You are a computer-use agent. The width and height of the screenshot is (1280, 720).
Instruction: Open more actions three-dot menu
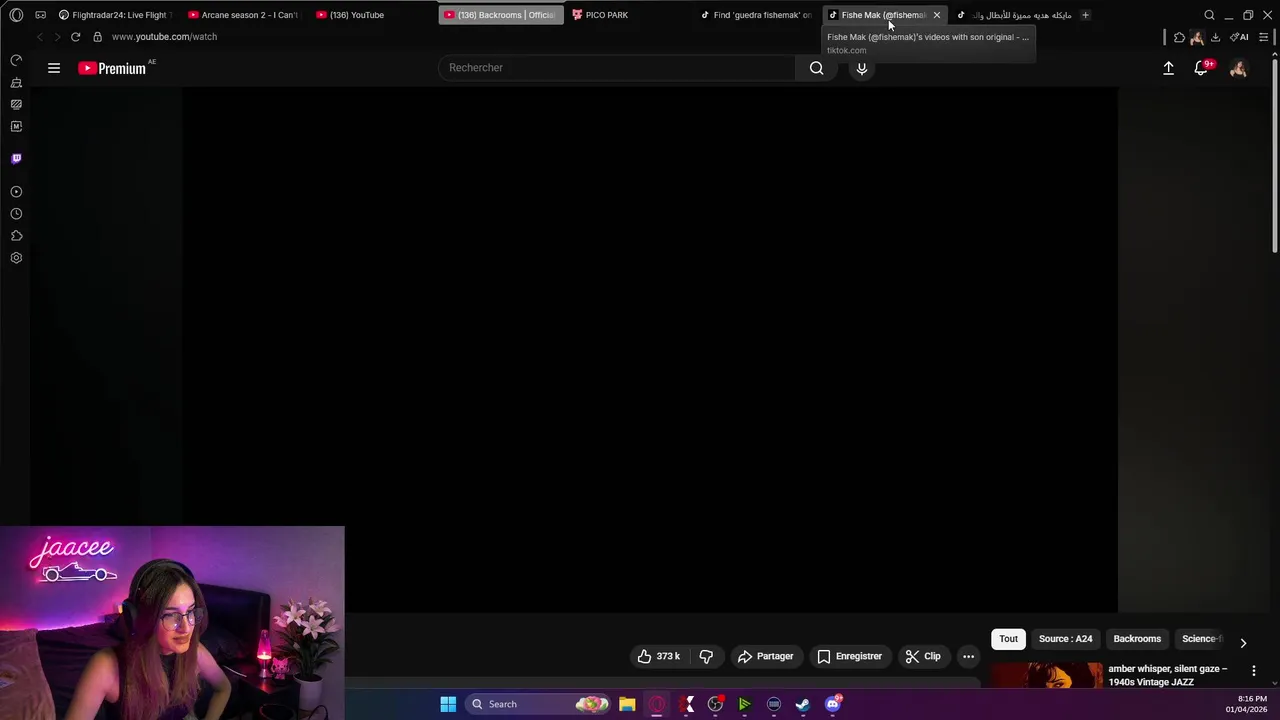click(968, 656)
